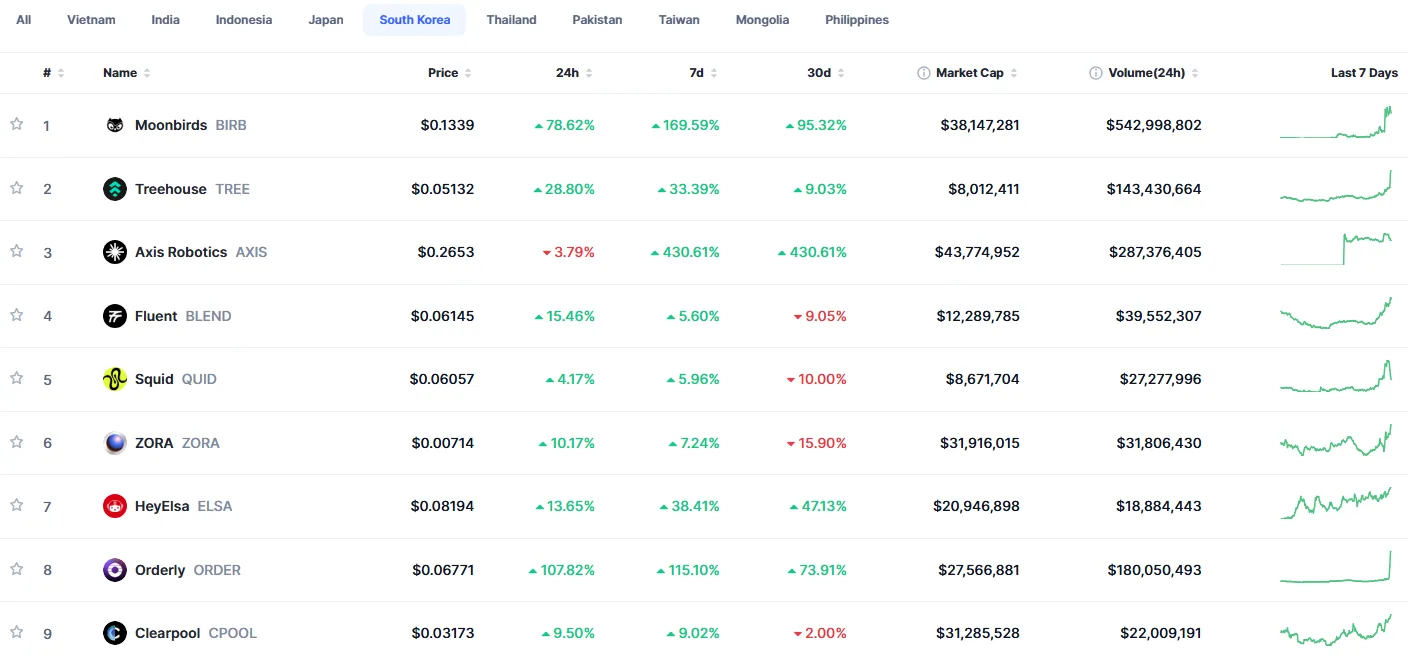Image resolution: width=1408 pixels, height=660 pixels.
Task: Switch to the Vietnam tab
Action: coord(91,20)
